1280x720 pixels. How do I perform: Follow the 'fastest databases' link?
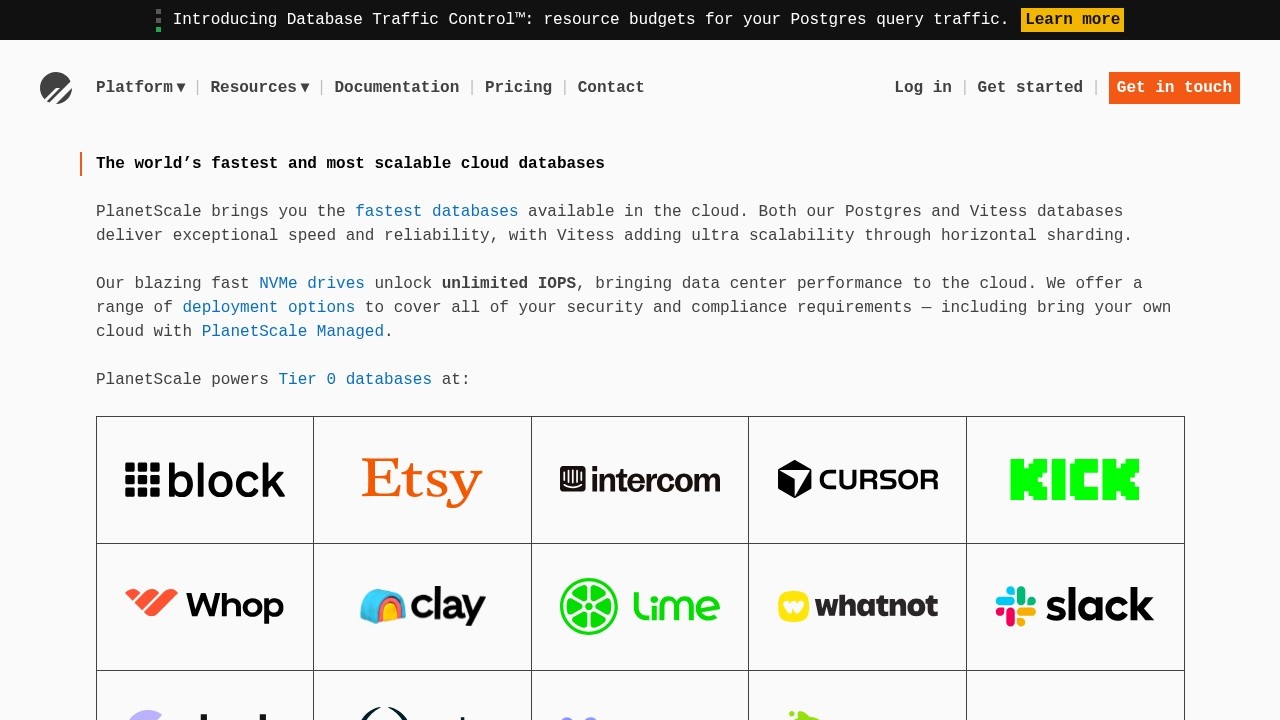pos(437,212)
